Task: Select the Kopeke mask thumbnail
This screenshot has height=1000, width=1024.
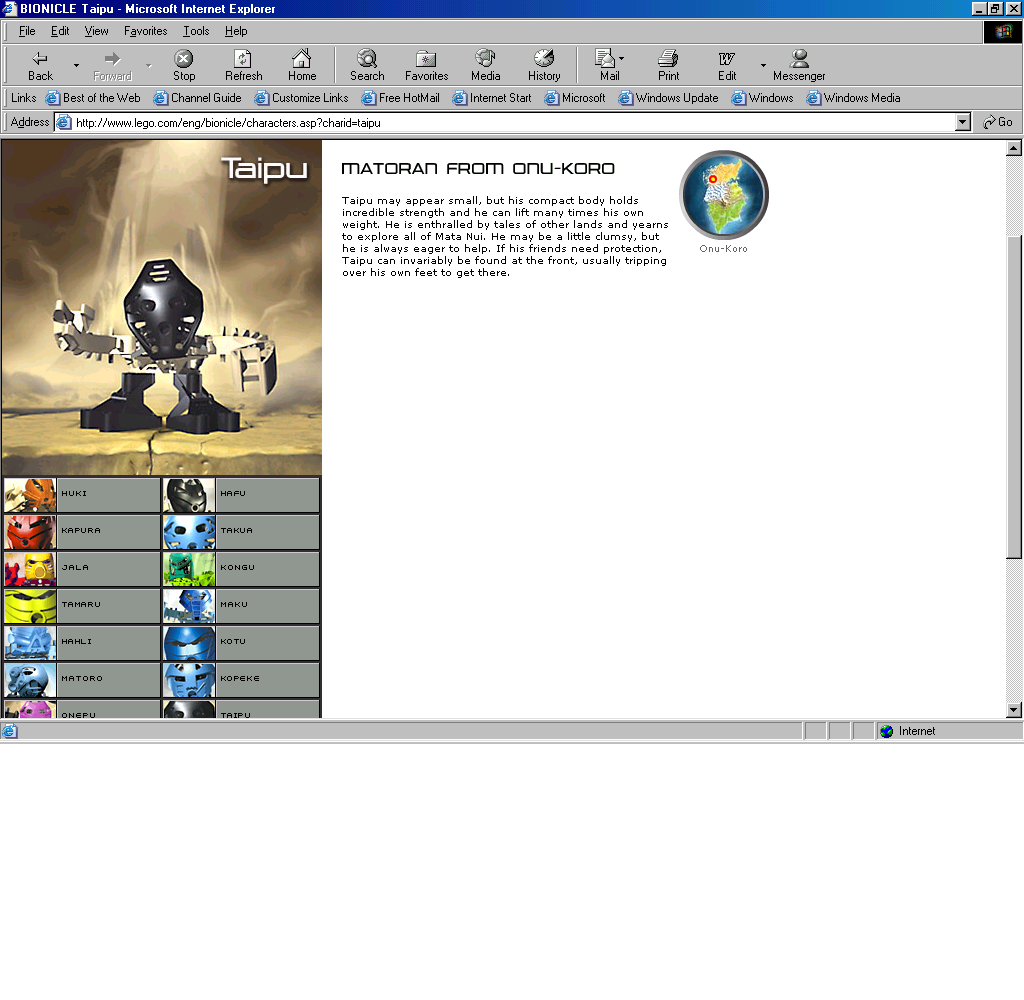Action: point(189,680)
